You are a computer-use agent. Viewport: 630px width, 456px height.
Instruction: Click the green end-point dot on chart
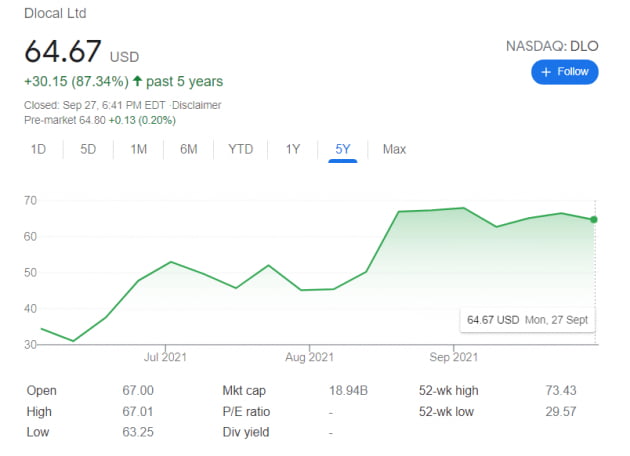coord(594,219)
